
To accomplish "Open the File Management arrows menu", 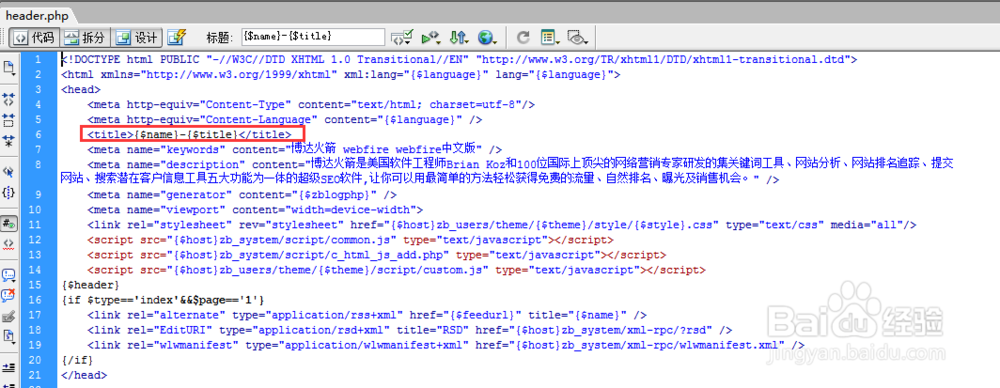I will tap(459, 37).
